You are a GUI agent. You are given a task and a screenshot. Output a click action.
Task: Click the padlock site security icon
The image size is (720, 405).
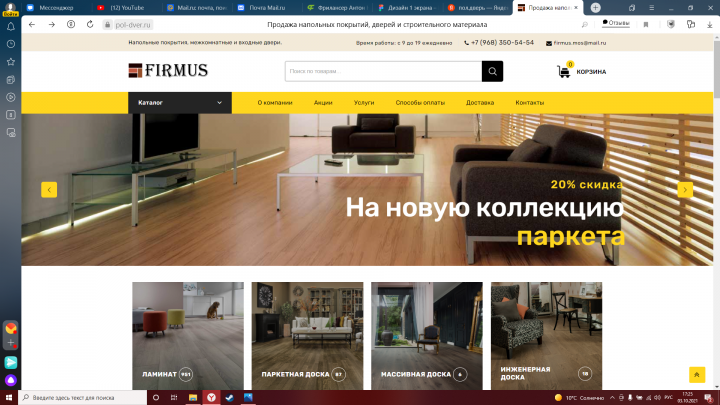coord(107,25)
